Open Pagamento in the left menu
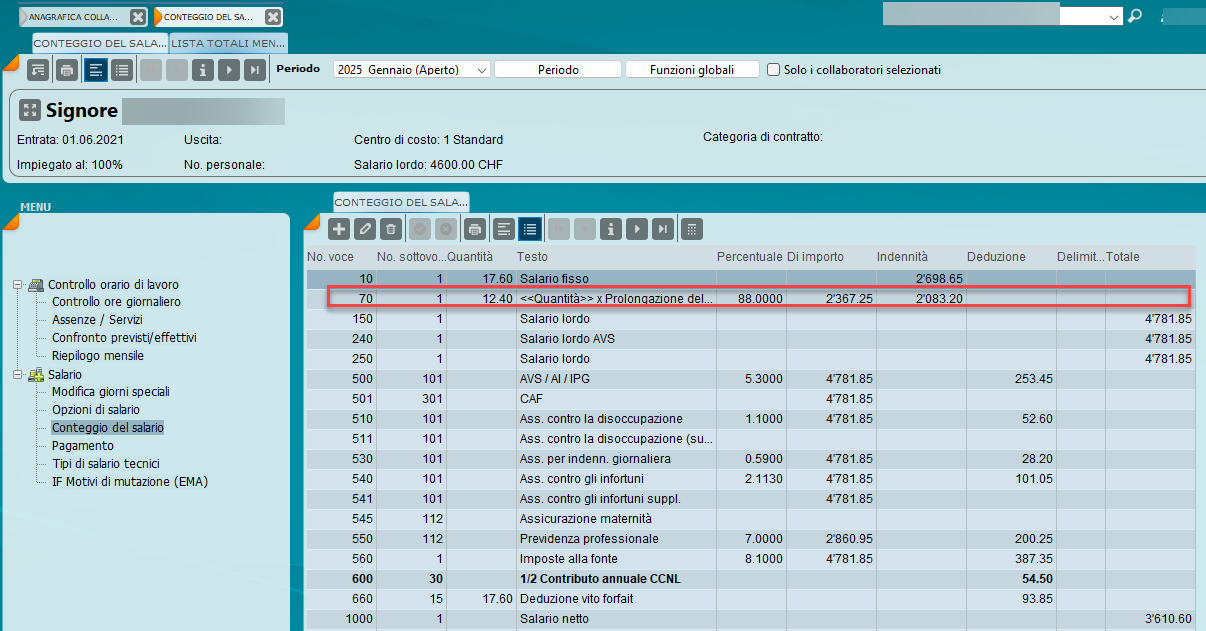Image resolution: width=1206 pixels, height=631 pixels. pos(83,446)
